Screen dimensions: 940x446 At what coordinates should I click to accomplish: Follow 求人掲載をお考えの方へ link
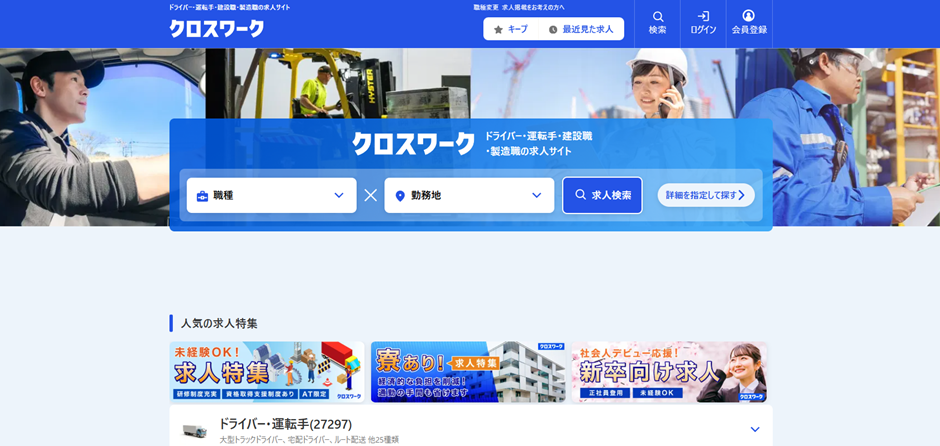coord(533,8)
